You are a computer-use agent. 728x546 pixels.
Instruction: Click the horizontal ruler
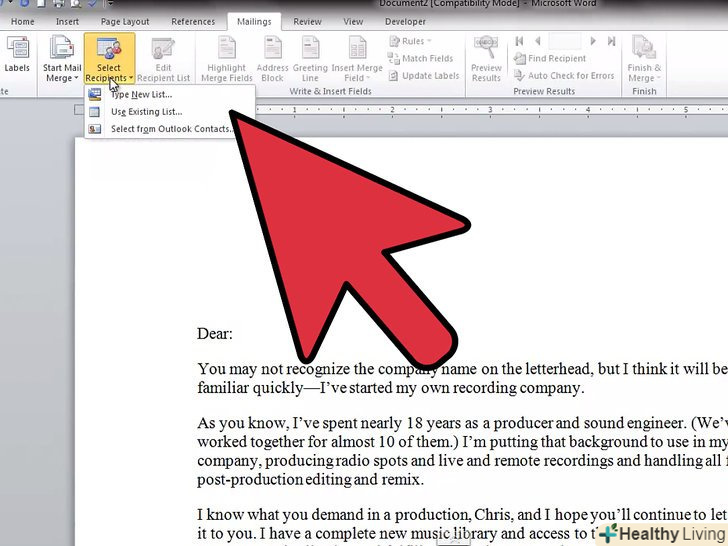(x=492, y=110)
